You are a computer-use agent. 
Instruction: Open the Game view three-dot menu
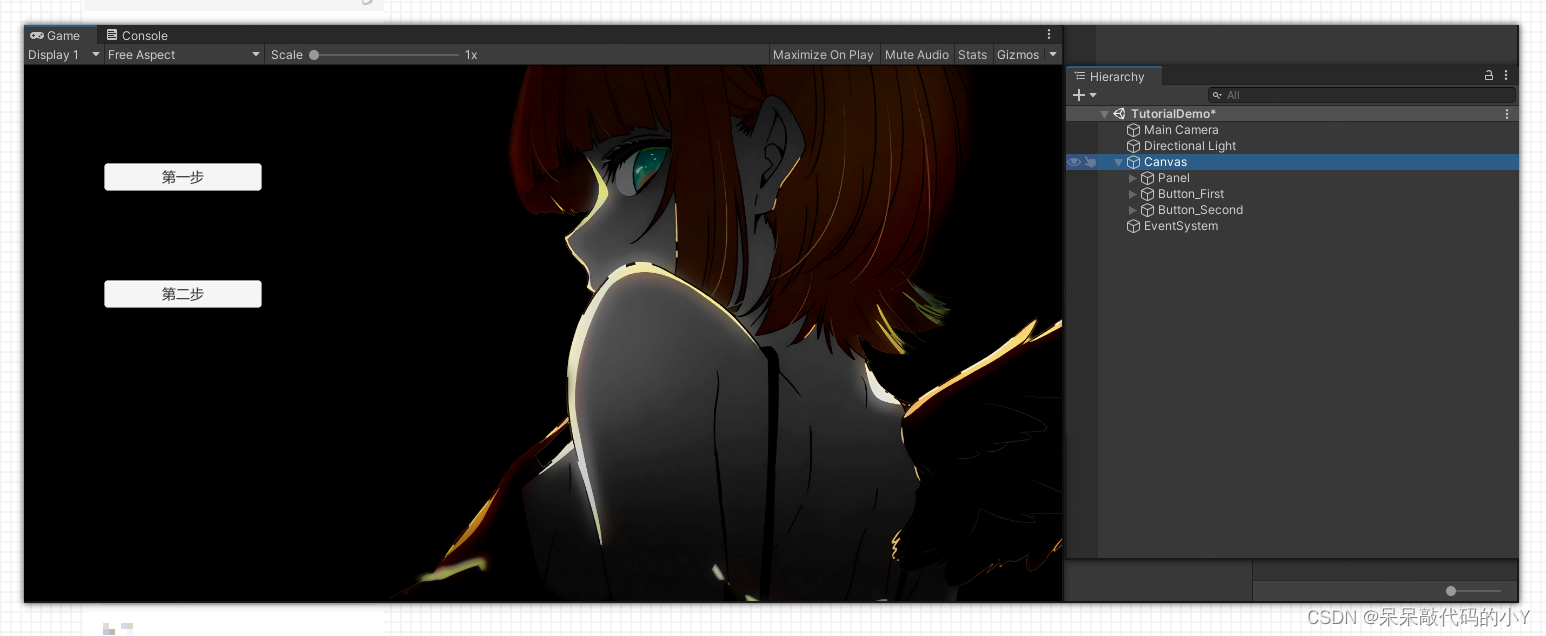point(1049,35)
